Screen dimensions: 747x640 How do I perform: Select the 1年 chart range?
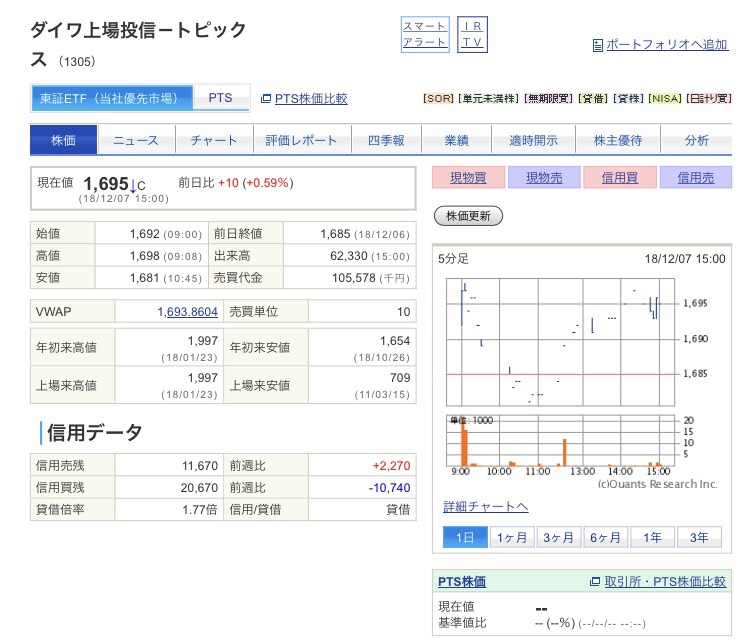point(652,537)
